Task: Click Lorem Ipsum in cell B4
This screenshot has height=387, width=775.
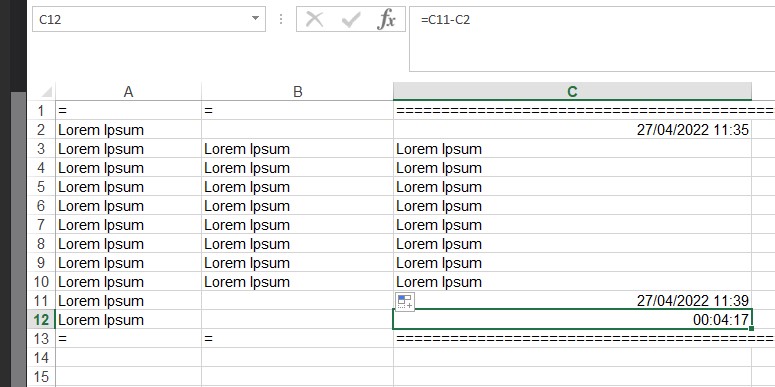Action: [247, 169]
